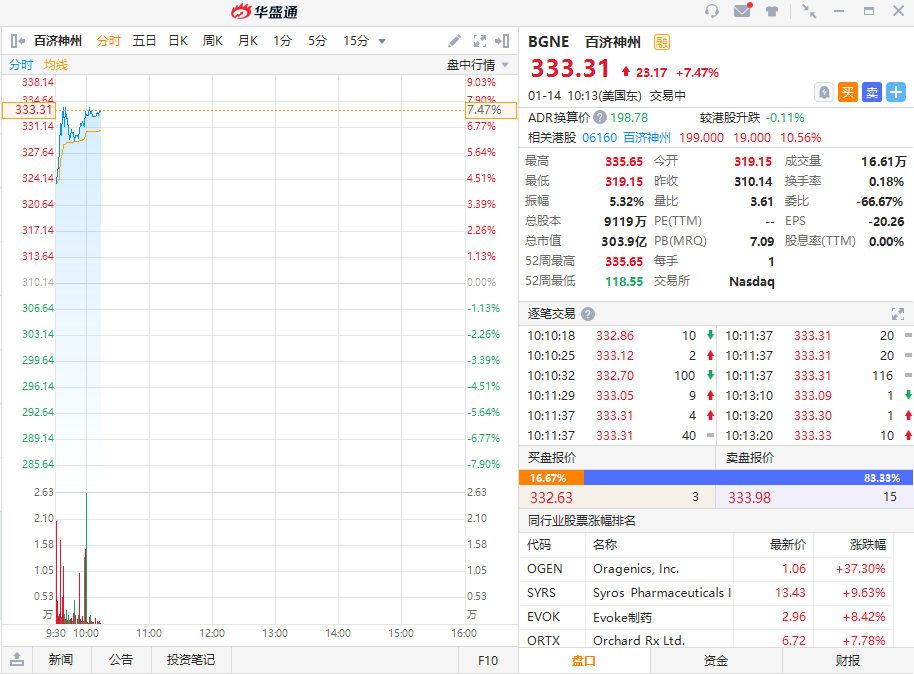914x674 pixels.
Task: Sort by 最新价 column header
Action: [x=788, y=545]
